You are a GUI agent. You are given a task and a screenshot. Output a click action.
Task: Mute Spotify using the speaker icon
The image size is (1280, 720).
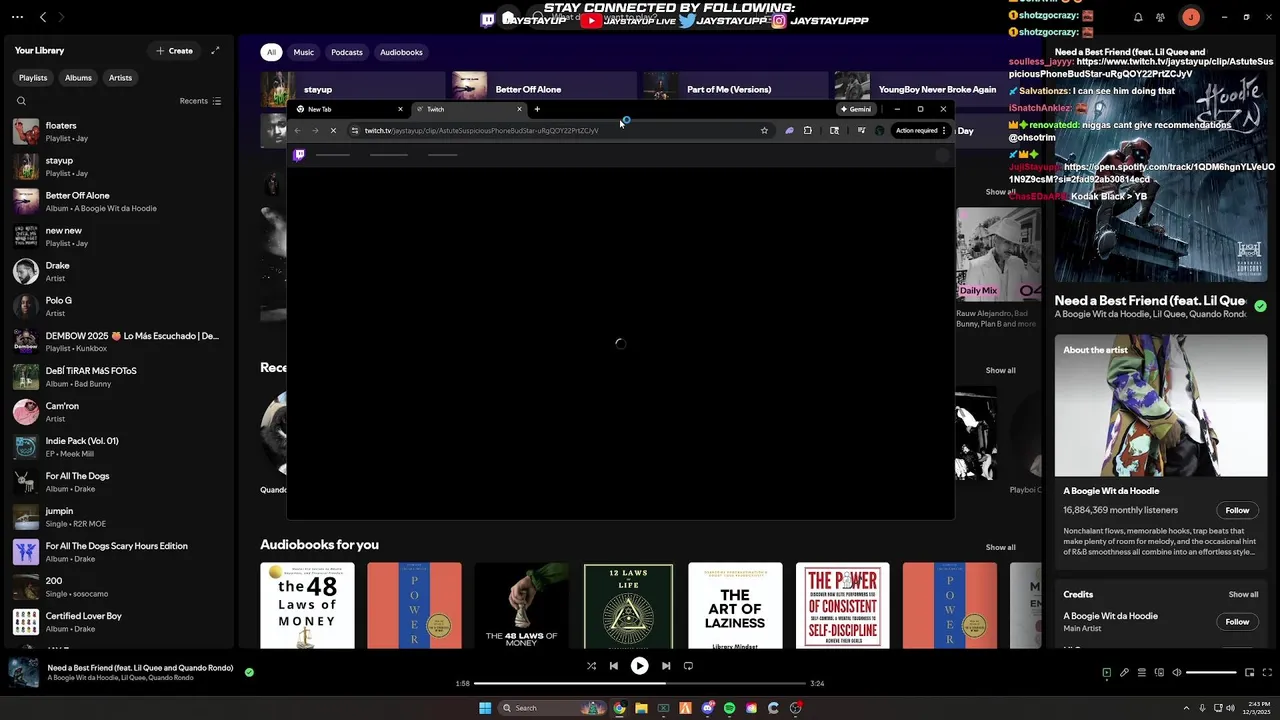coord(1176,673)
